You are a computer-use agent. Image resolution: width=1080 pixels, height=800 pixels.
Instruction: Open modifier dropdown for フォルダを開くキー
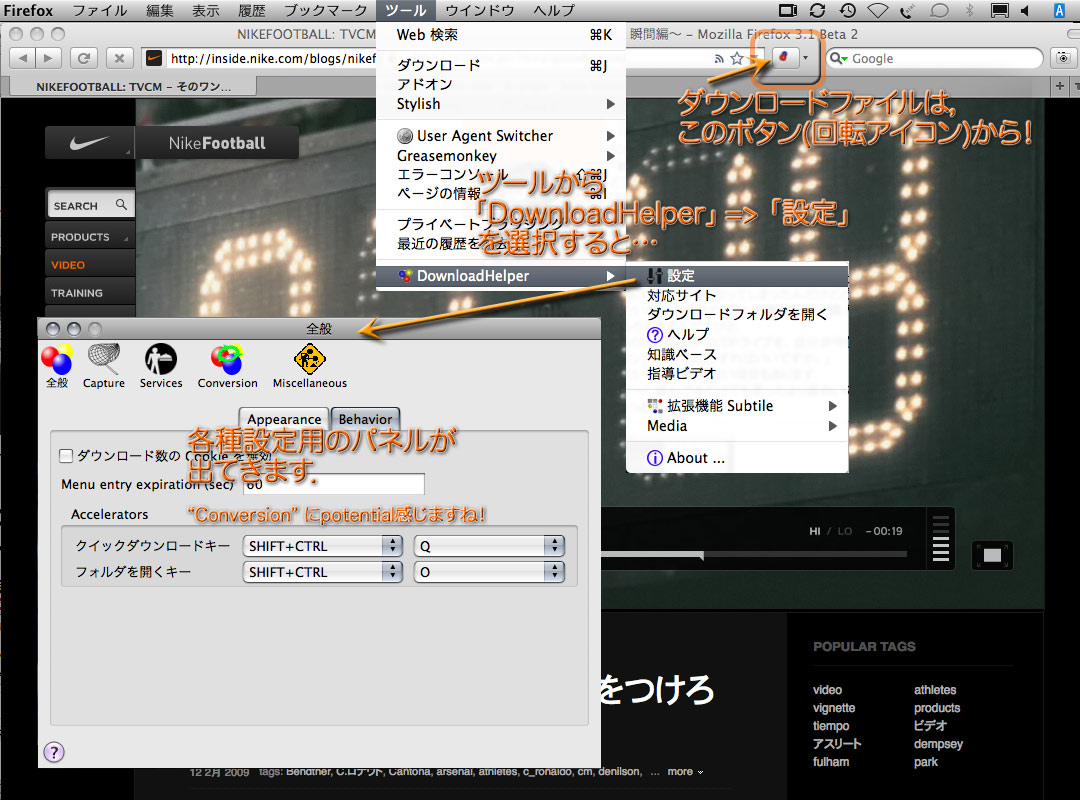[x=322, y=572]
